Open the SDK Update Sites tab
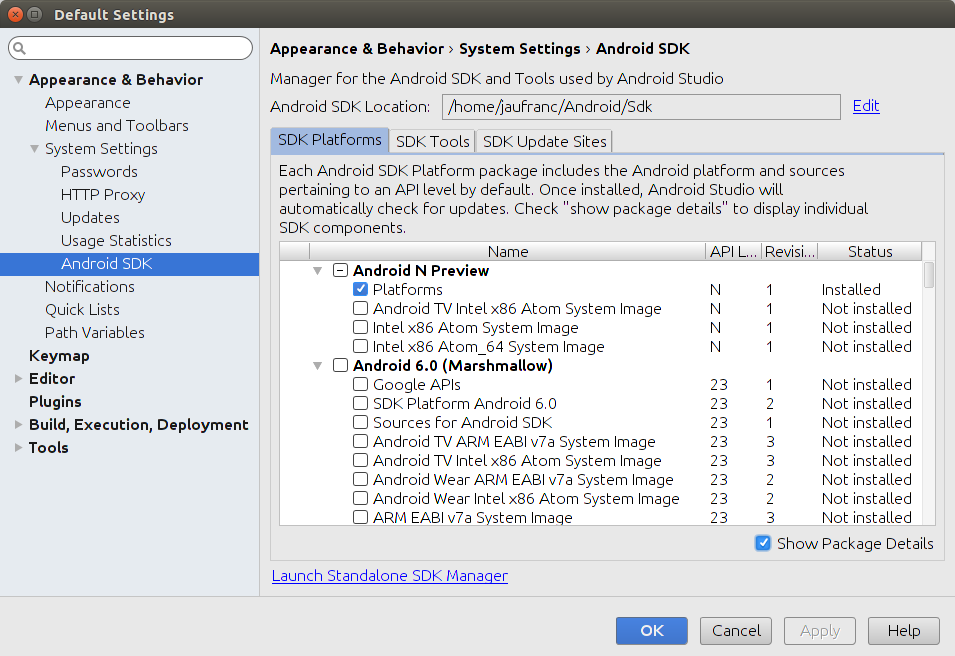 544,141
